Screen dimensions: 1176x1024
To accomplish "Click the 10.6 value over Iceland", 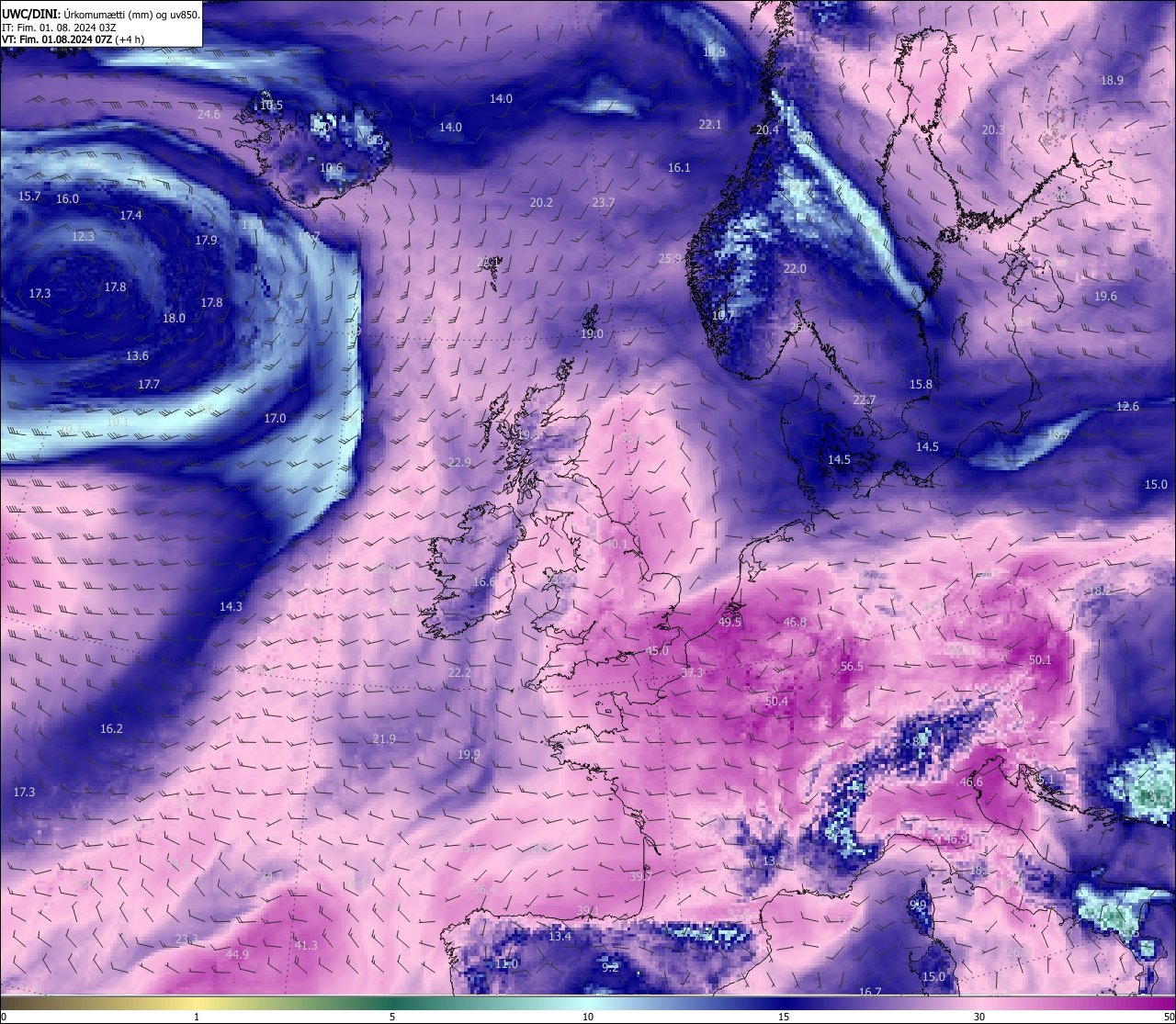I will point(331,168).
